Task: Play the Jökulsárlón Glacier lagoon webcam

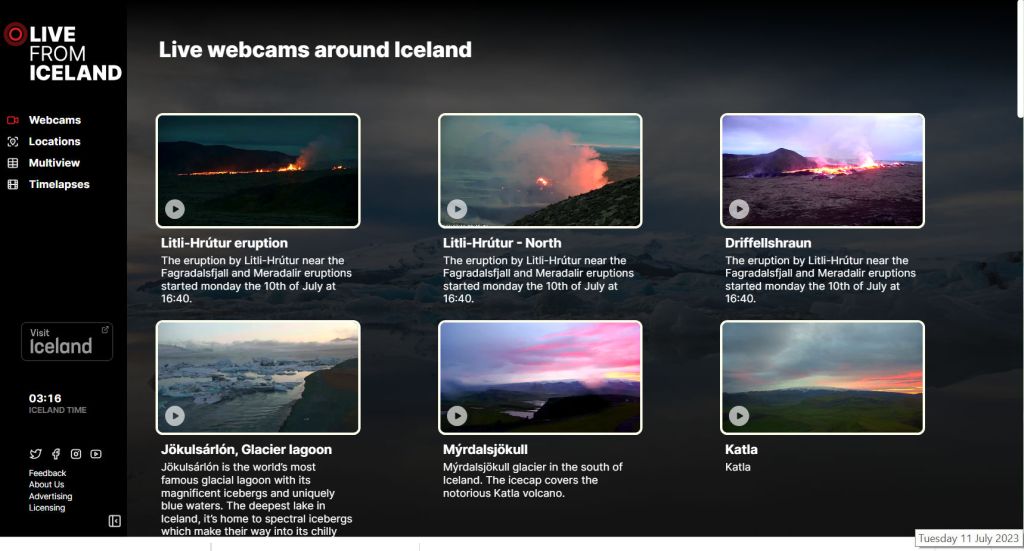Action: click(174, 416)
